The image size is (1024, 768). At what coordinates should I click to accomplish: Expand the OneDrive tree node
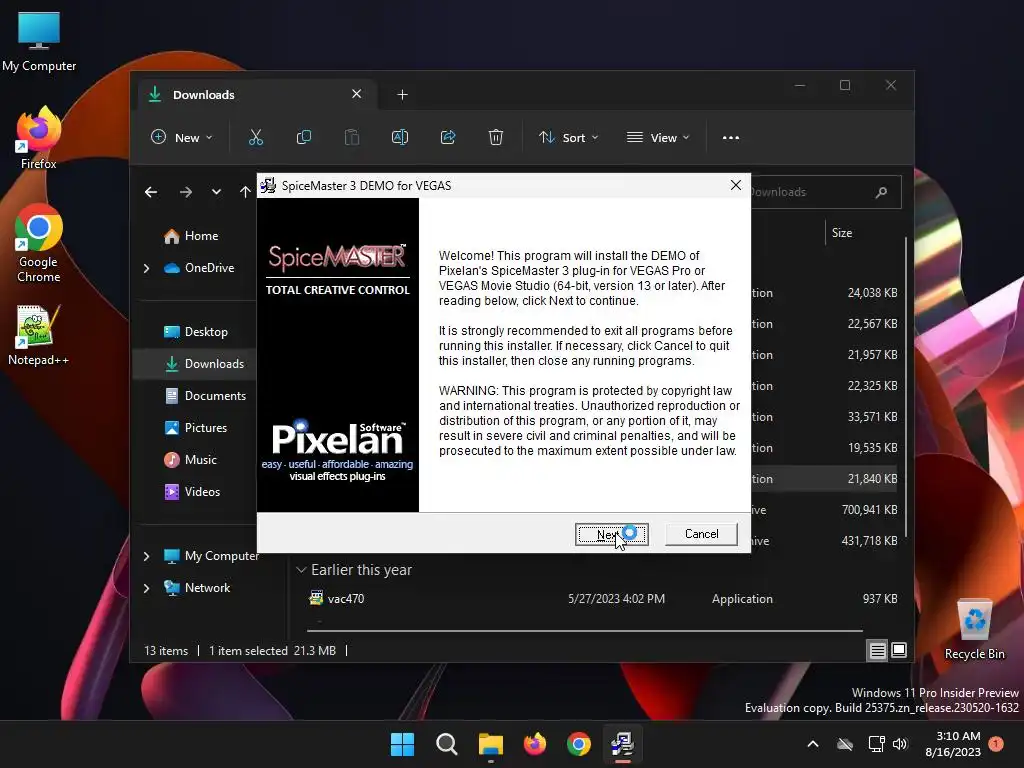click(x=147, y=268)
